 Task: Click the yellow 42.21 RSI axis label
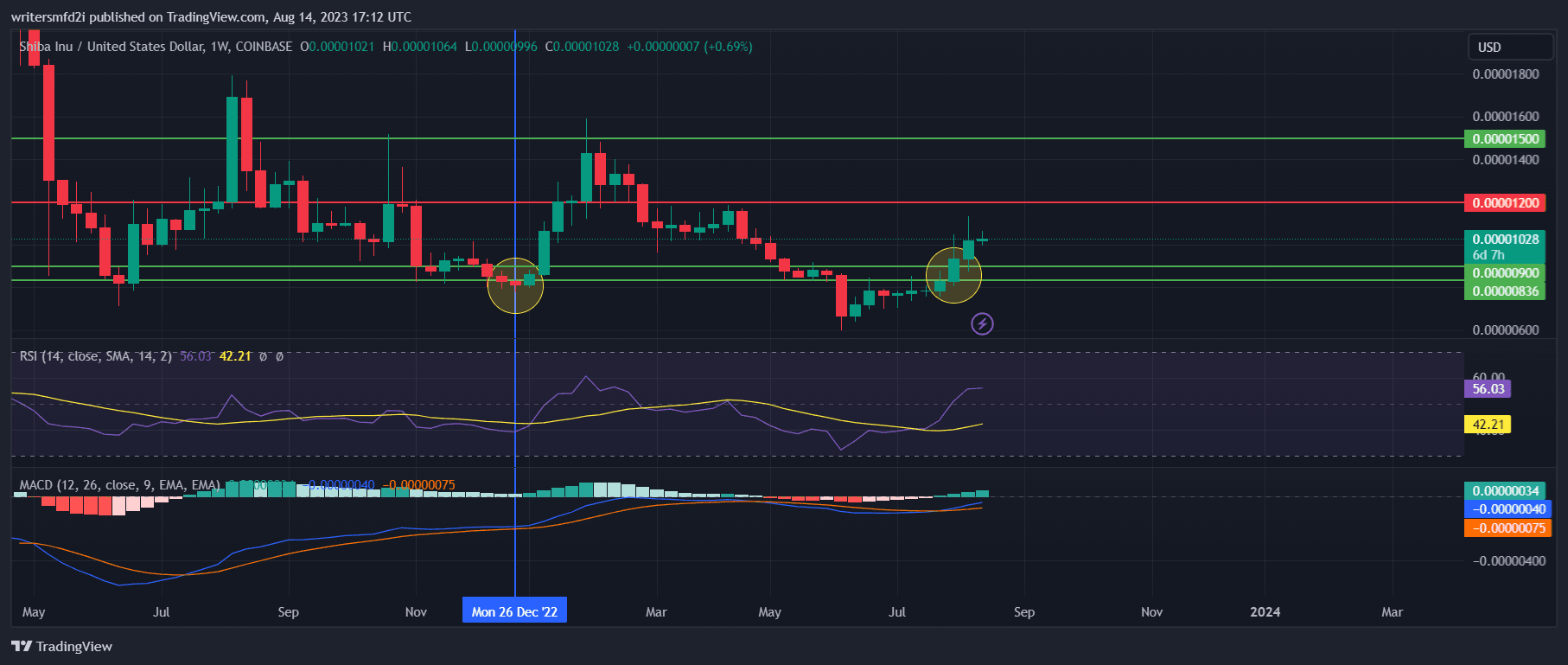1488,425
